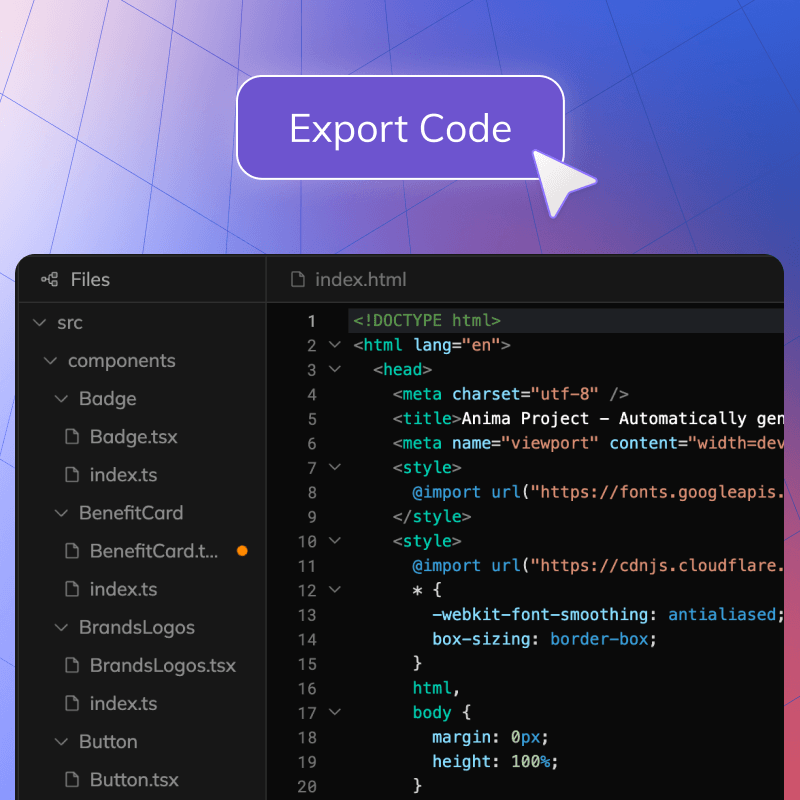Fold the style block at line 10
800x800 pixels.
tap(335, 540)
